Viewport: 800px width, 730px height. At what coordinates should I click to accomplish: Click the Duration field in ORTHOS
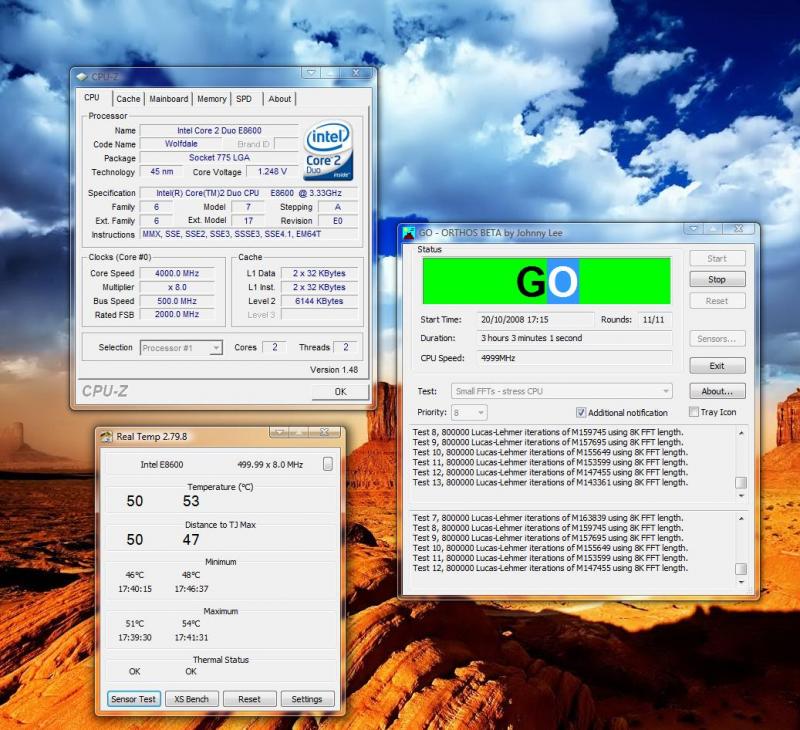click(574, 338)
